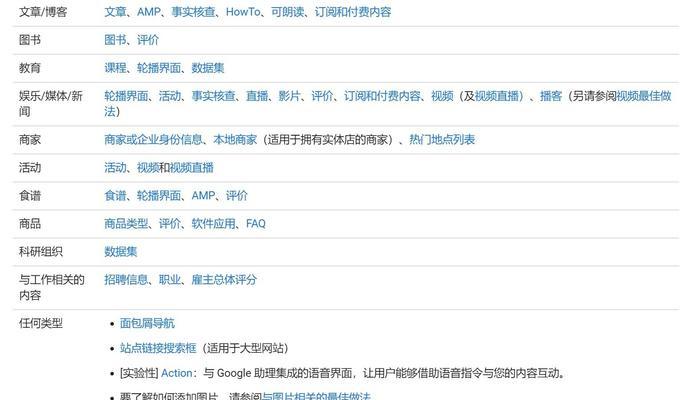688x400 pixels.
Task: Open the 课程 link
Action: 115,68
